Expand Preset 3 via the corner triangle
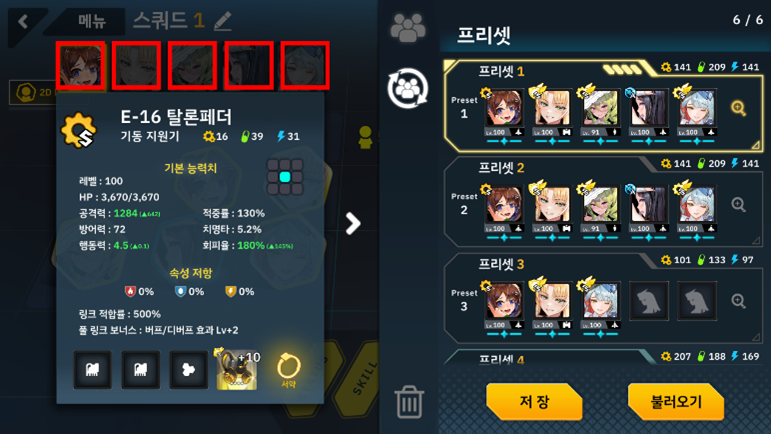This screenshot has height=434, width=771. click(756, 337)
